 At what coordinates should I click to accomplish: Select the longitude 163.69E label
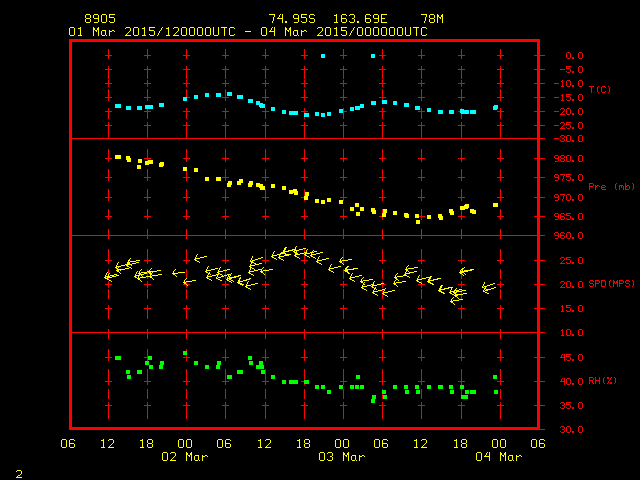[x=360, y=19]
